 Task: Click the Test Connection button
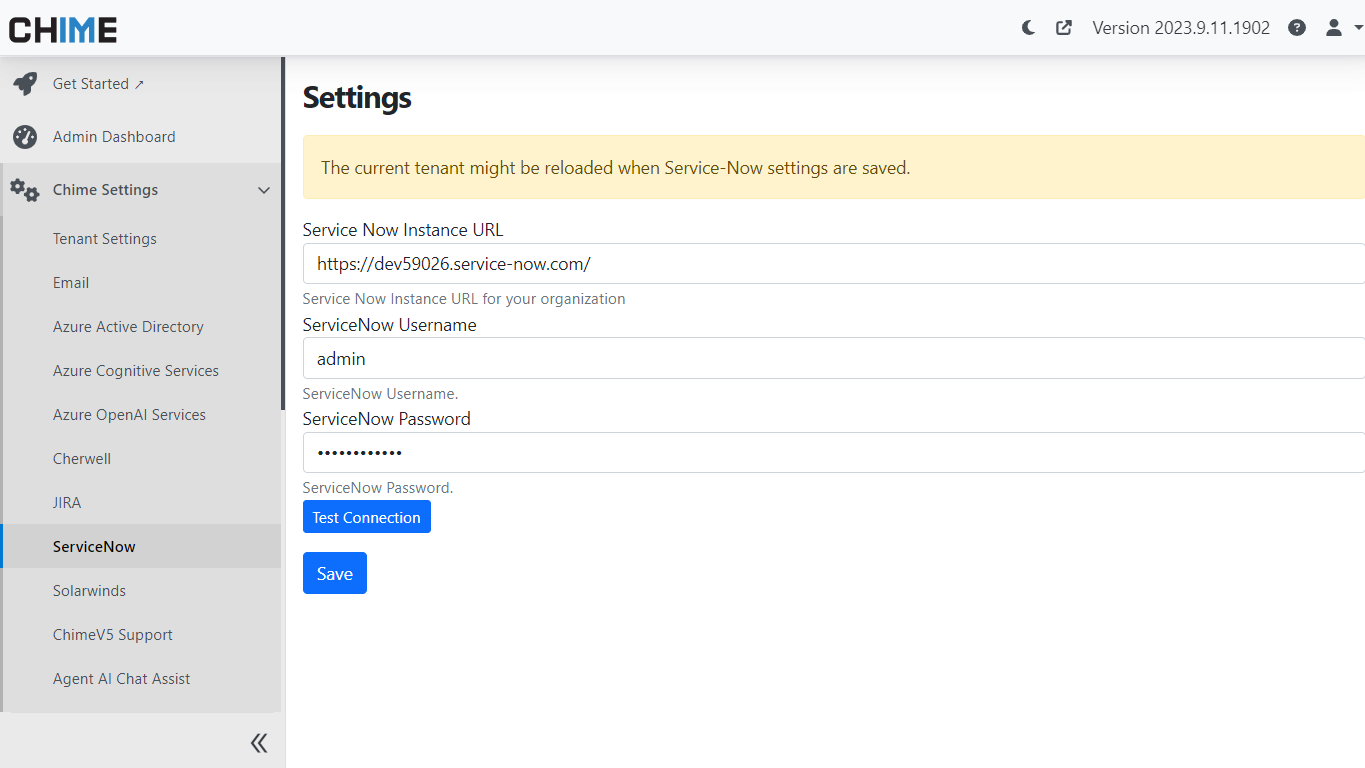coord(367,517)
